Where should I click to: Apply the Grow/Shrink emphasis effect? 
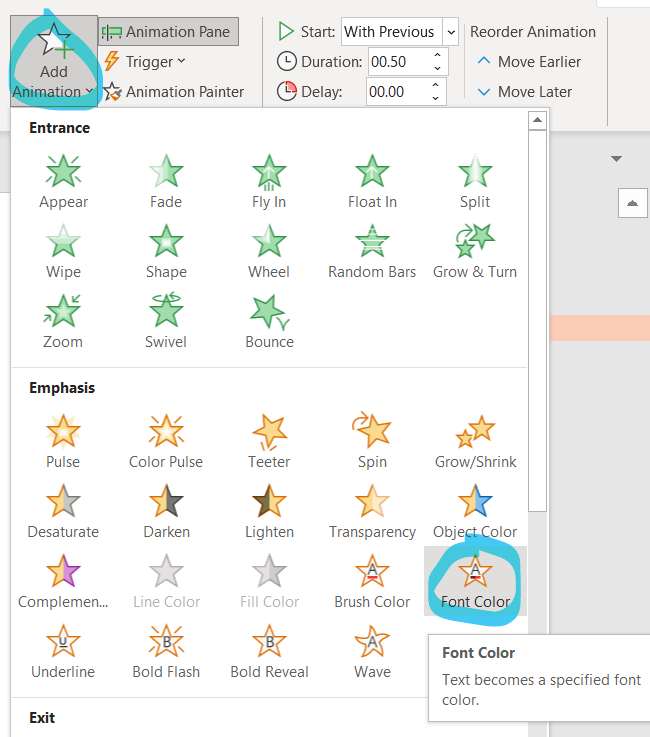pos(475,441)
